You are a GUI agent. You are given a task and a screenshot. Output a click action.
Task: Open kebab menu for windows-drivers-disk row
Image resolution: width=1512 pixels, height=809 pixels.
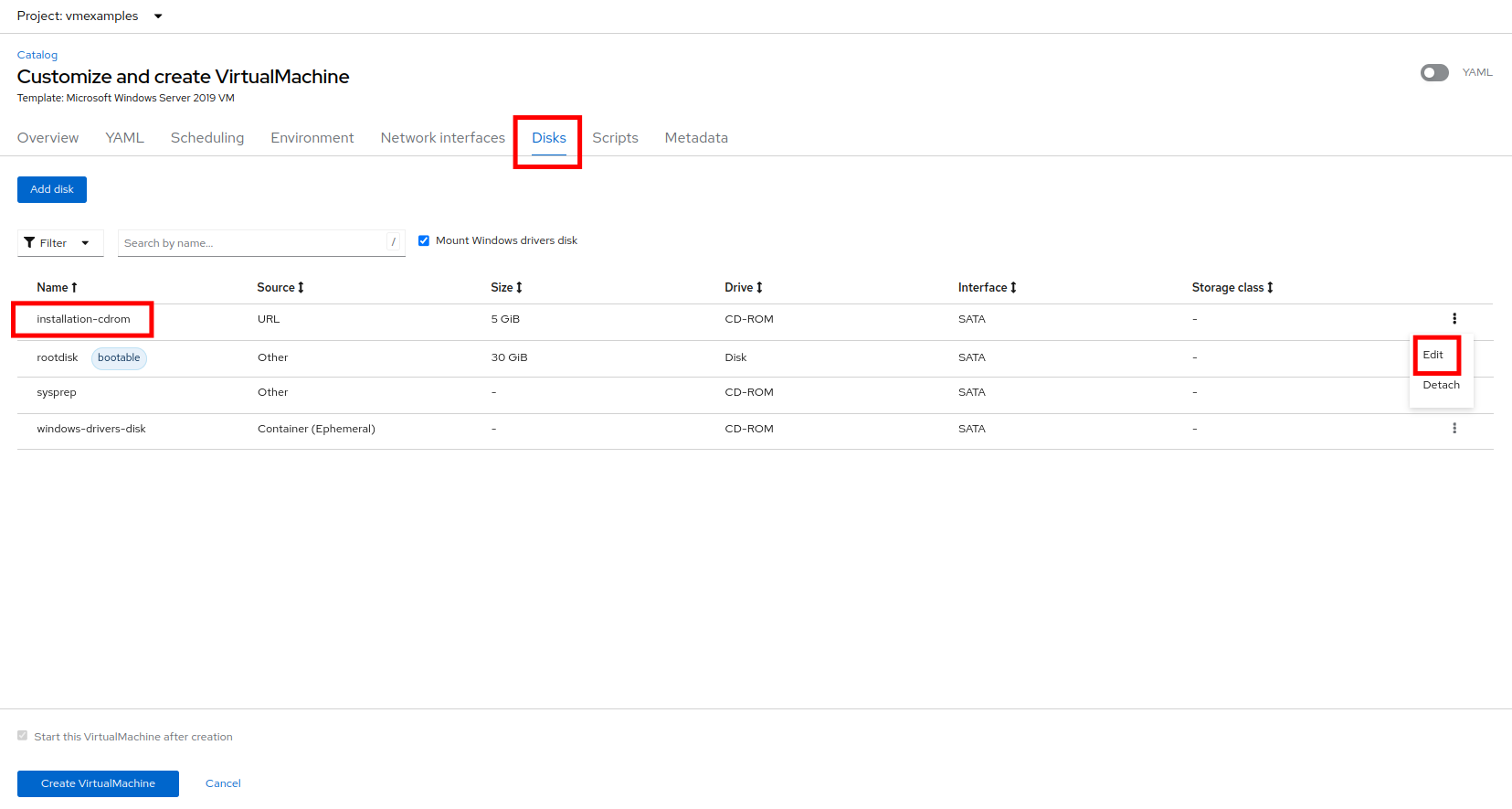tap(1454, 428)
